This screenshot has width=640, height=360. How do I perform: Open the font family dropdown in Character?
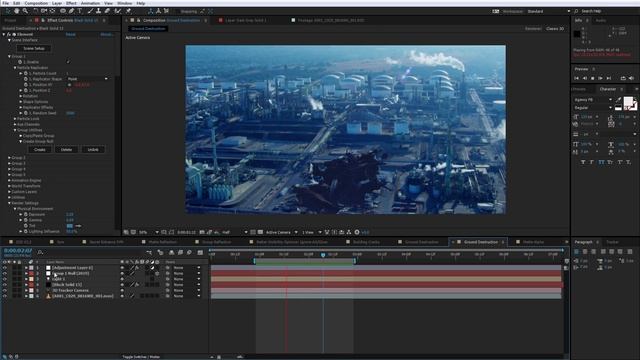tap(593, 100)
